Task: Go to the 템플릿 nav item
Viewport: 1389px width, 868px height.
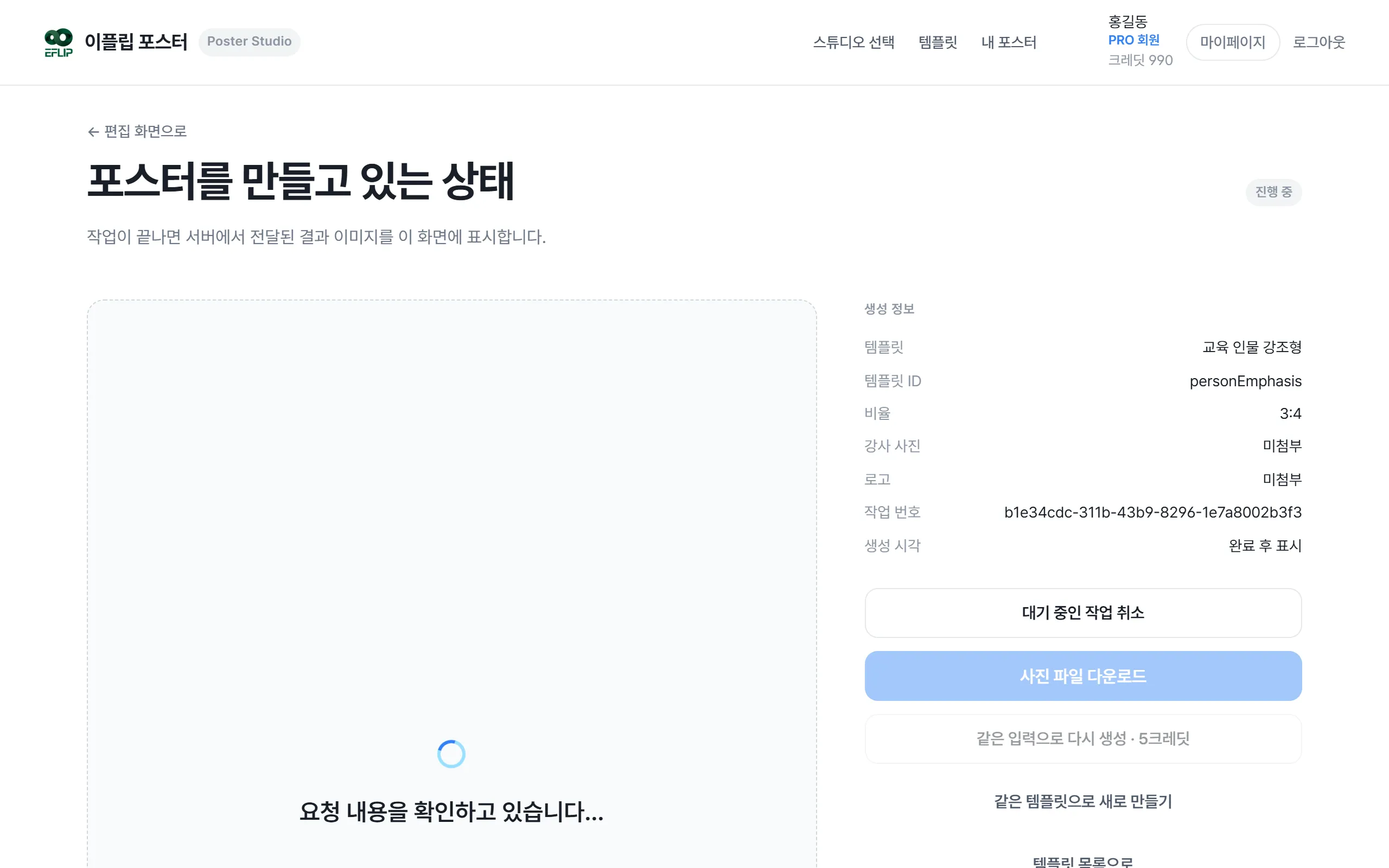Action: 938,42
